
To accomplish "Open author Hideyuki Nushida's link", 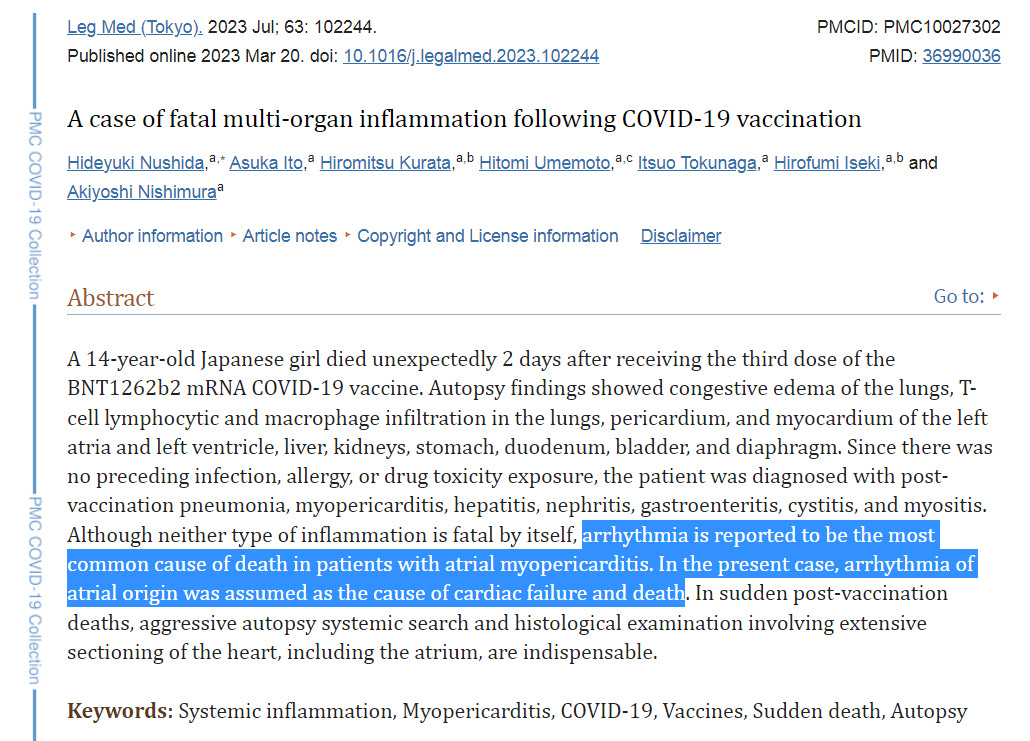I will click(x=135, y=163).
